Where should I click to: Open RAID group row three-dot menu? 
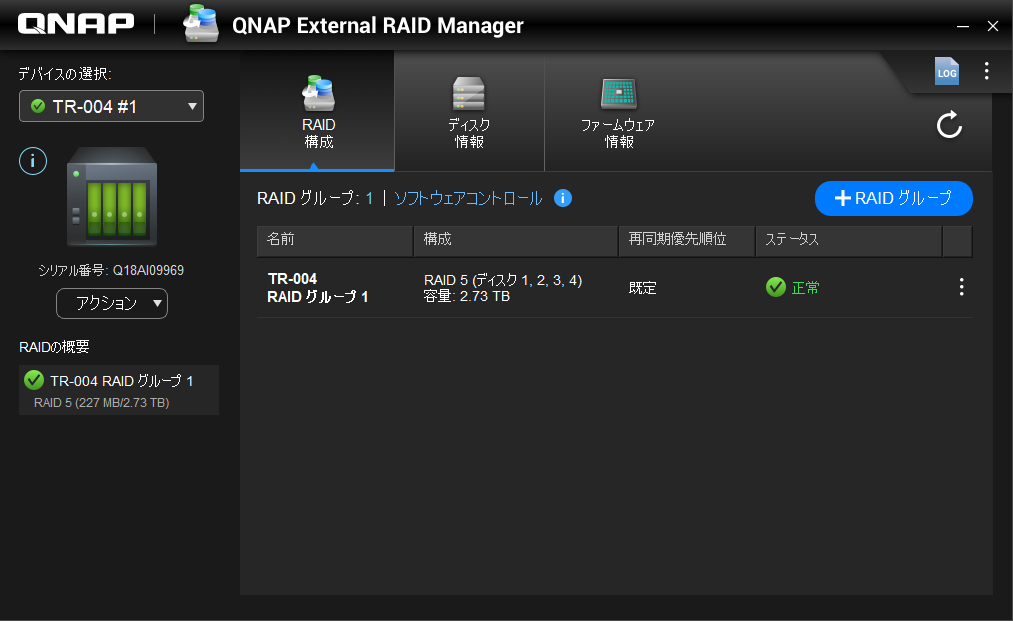point(961,287)
